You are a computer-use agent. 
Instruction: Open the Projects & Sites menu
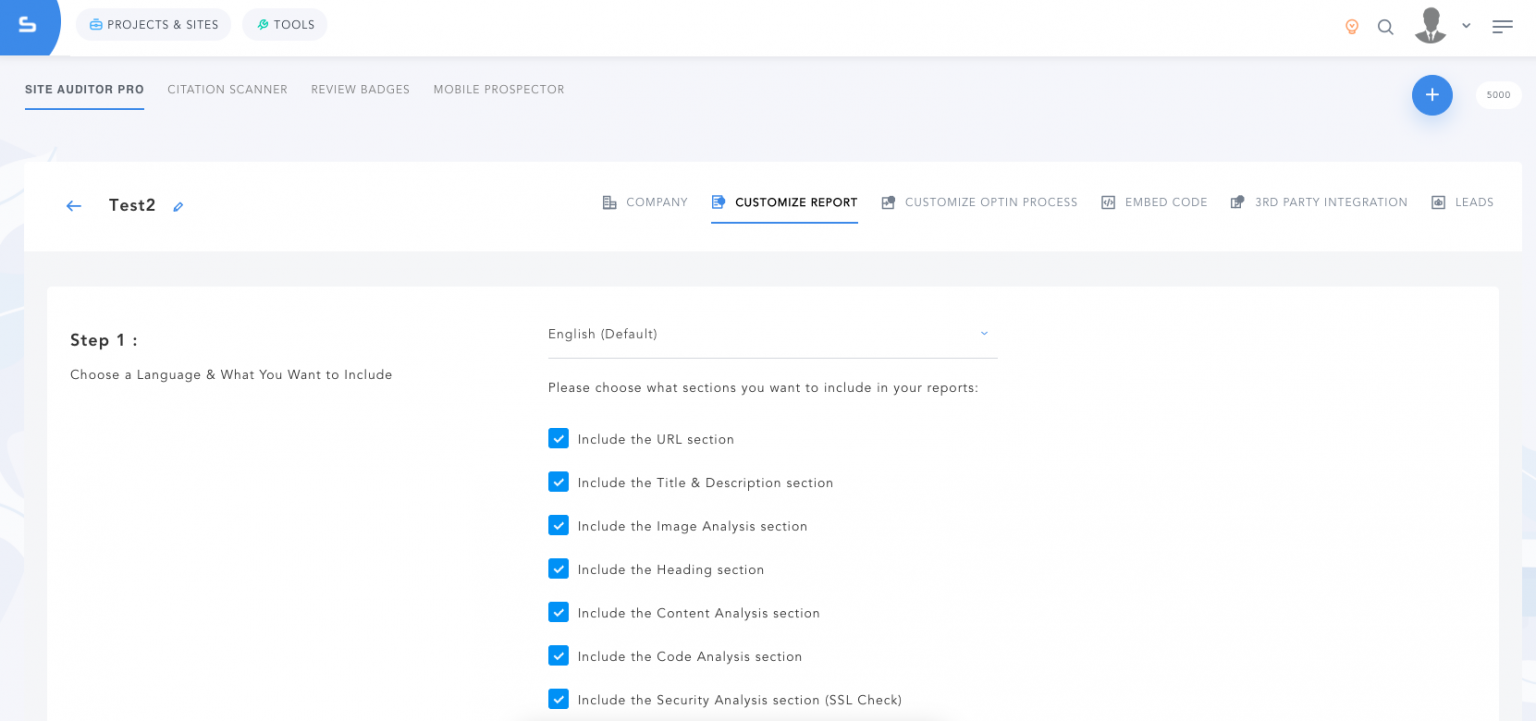pyautogui.click(x=153, y=24)
